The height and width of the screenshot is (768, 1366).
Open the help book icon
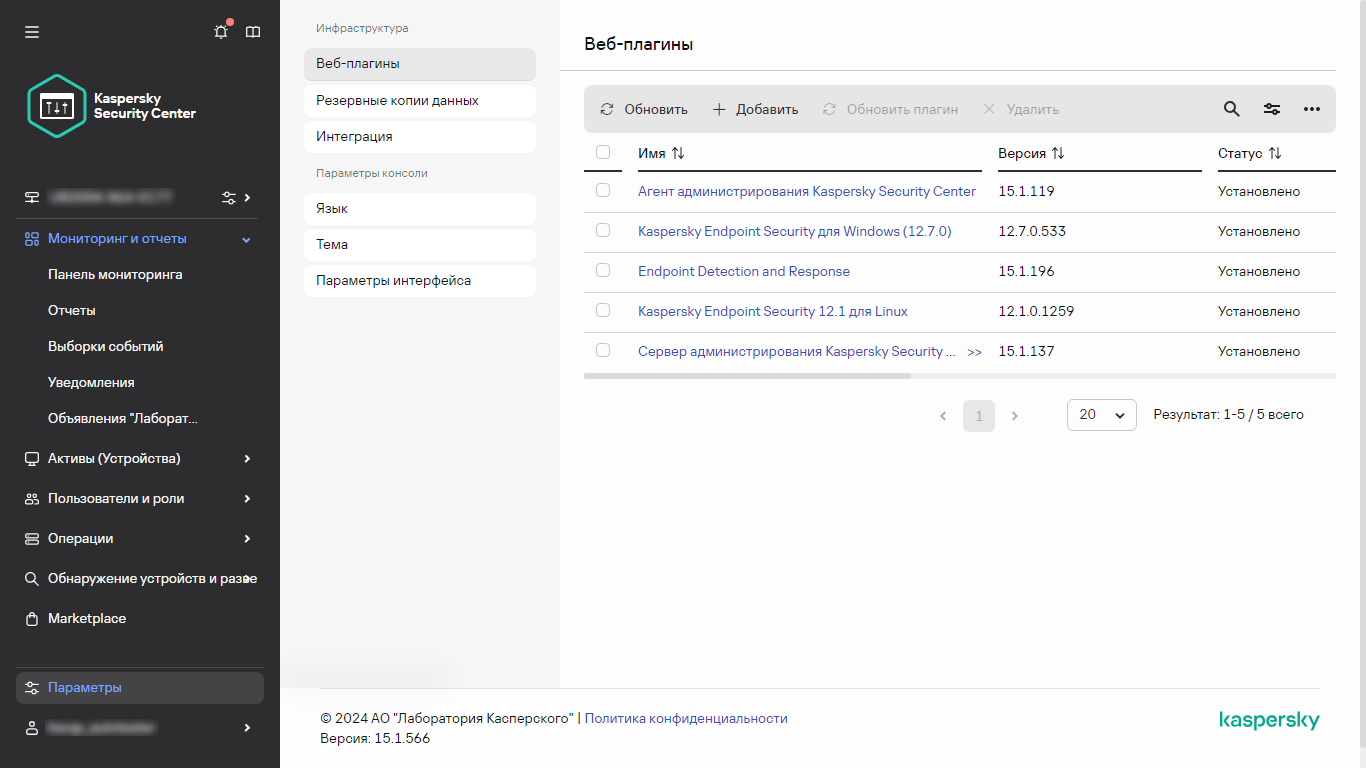click(253, 32)
